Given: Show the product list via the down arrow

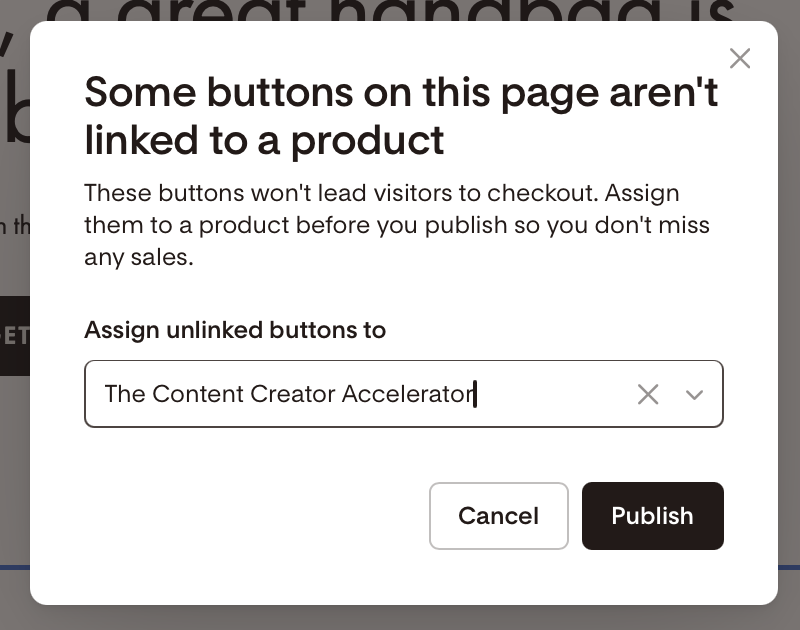Looking at the screenshot, I should [x=694, y=394].
